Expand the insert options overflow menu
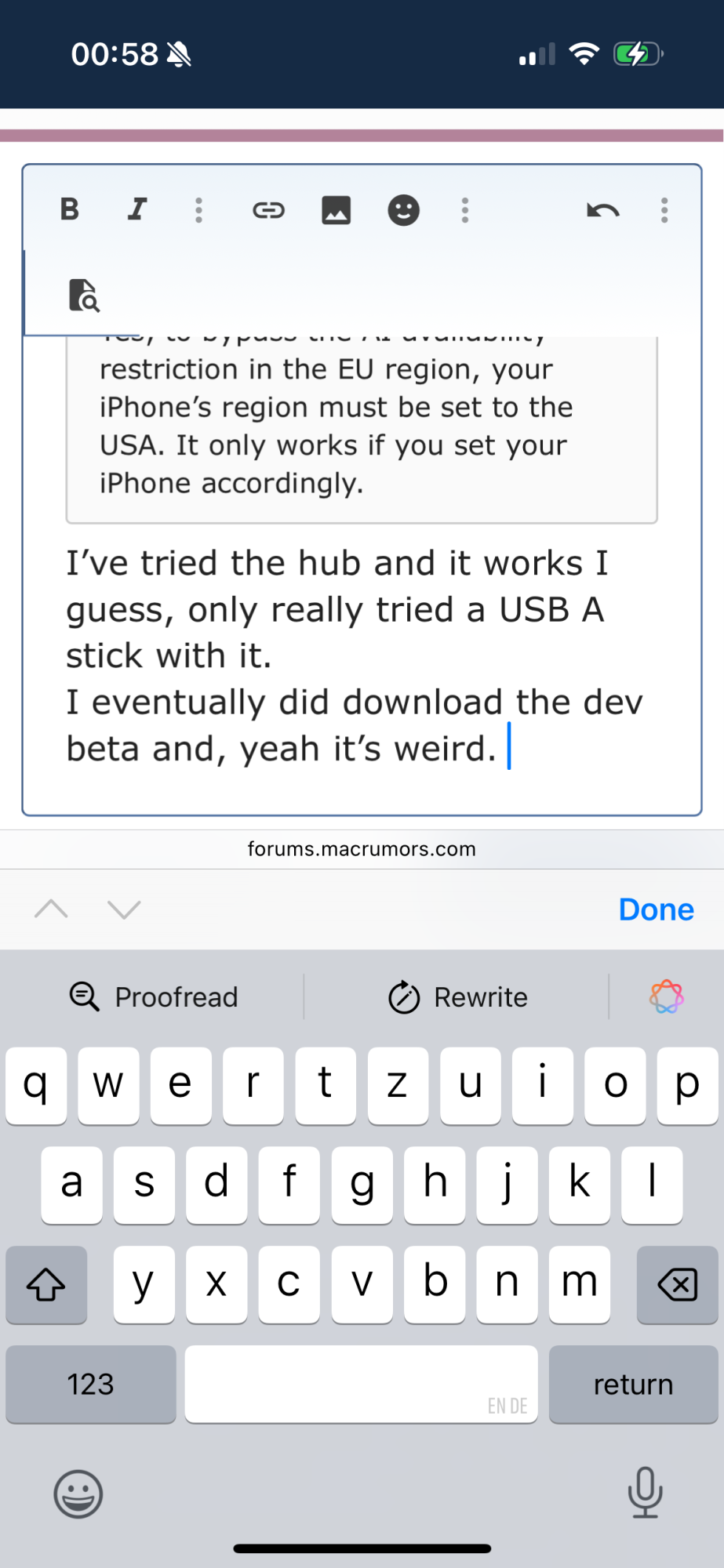This screenshot has width=724, height=1568. click(465, 210)
